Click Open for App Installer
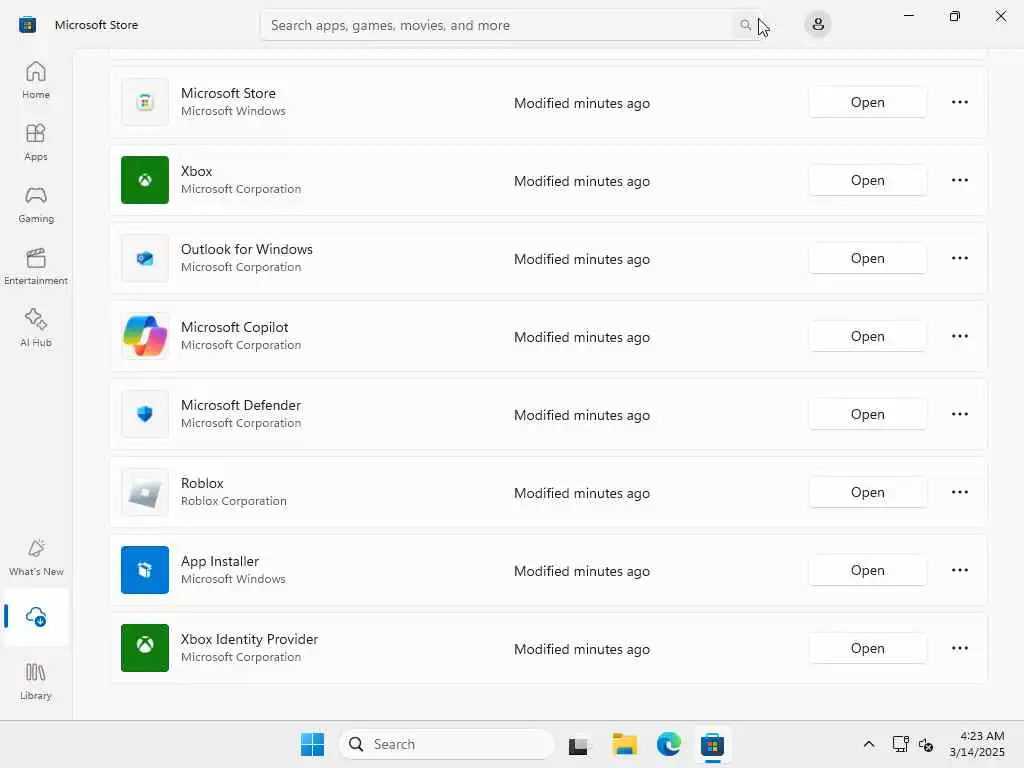Image resolution: width=1024 pixels, height=768 pixels. point(867,570)
